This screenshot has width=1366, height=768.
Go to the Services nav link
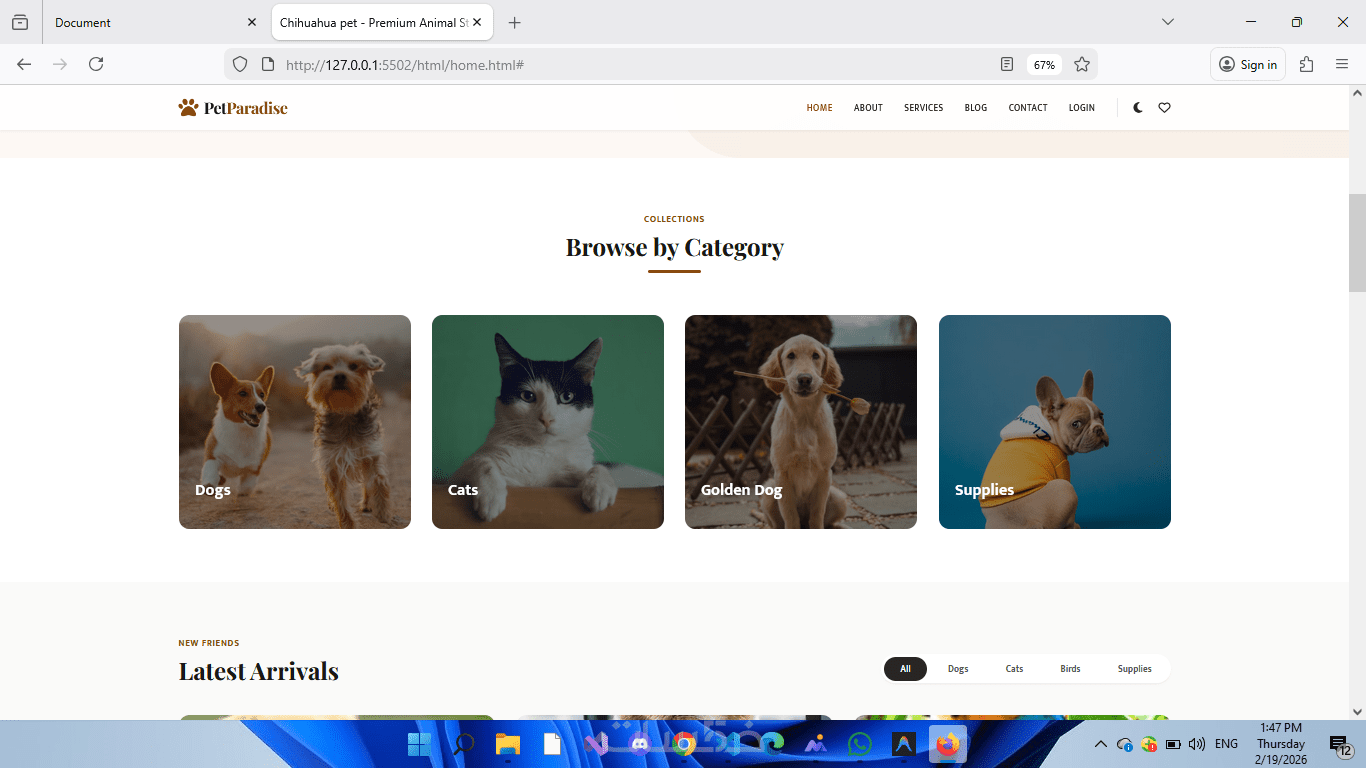click(x=923, y=108)
